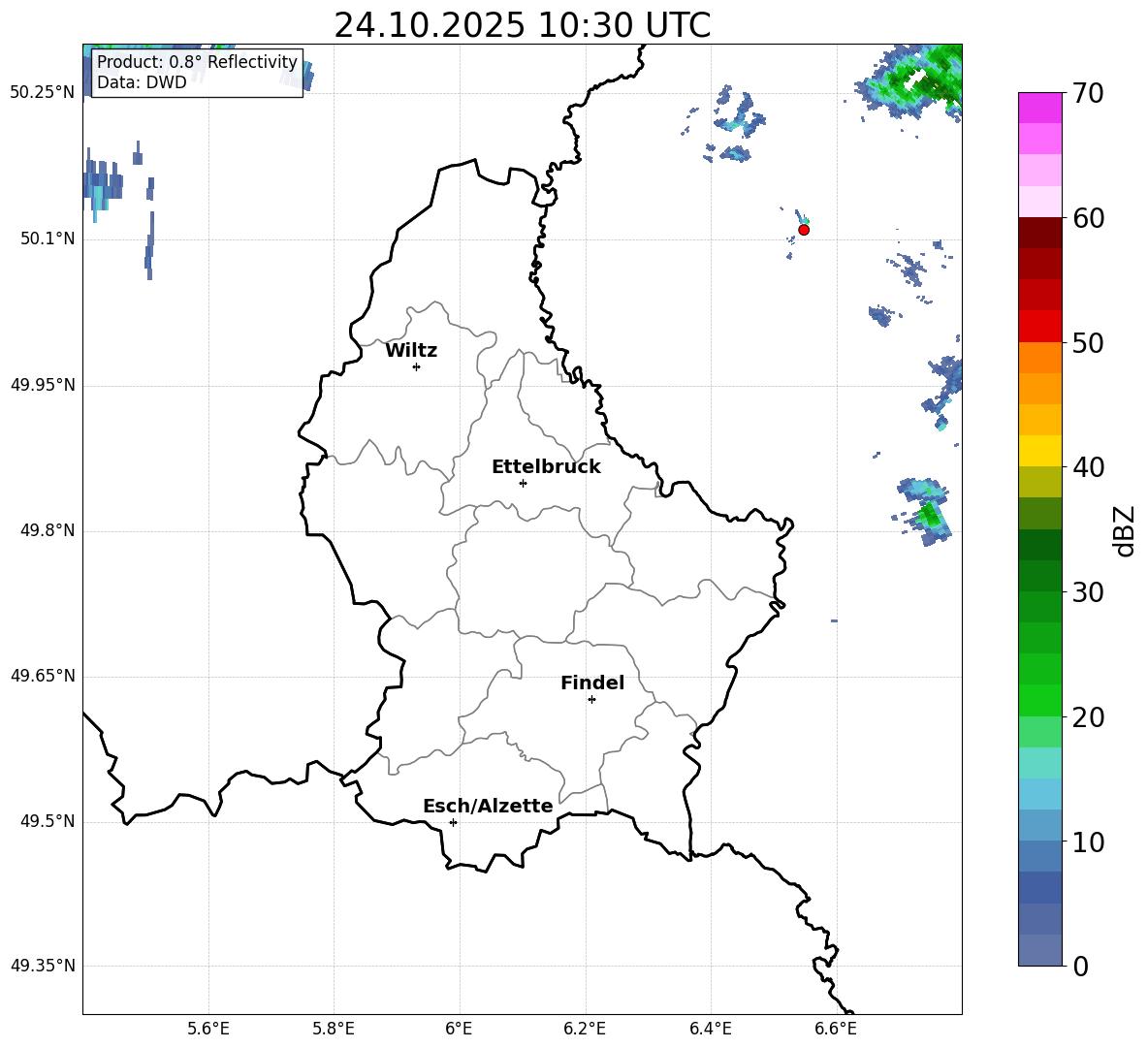Screen dimensions: 1148x1048
Task: Click the Findel station cross marker
Action: (x=591, y=699)
